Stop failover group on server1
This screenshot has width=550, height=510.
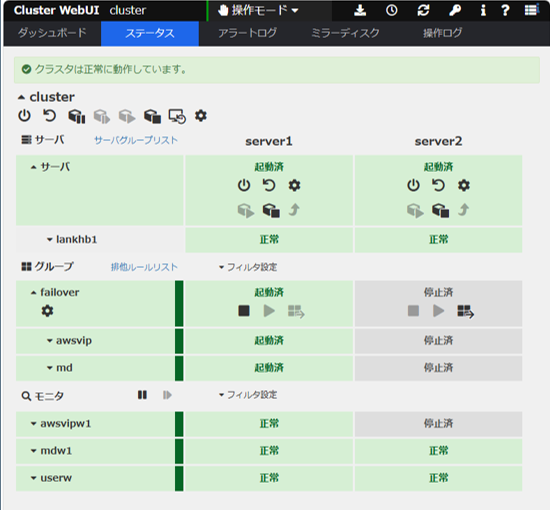click(244, 311)
